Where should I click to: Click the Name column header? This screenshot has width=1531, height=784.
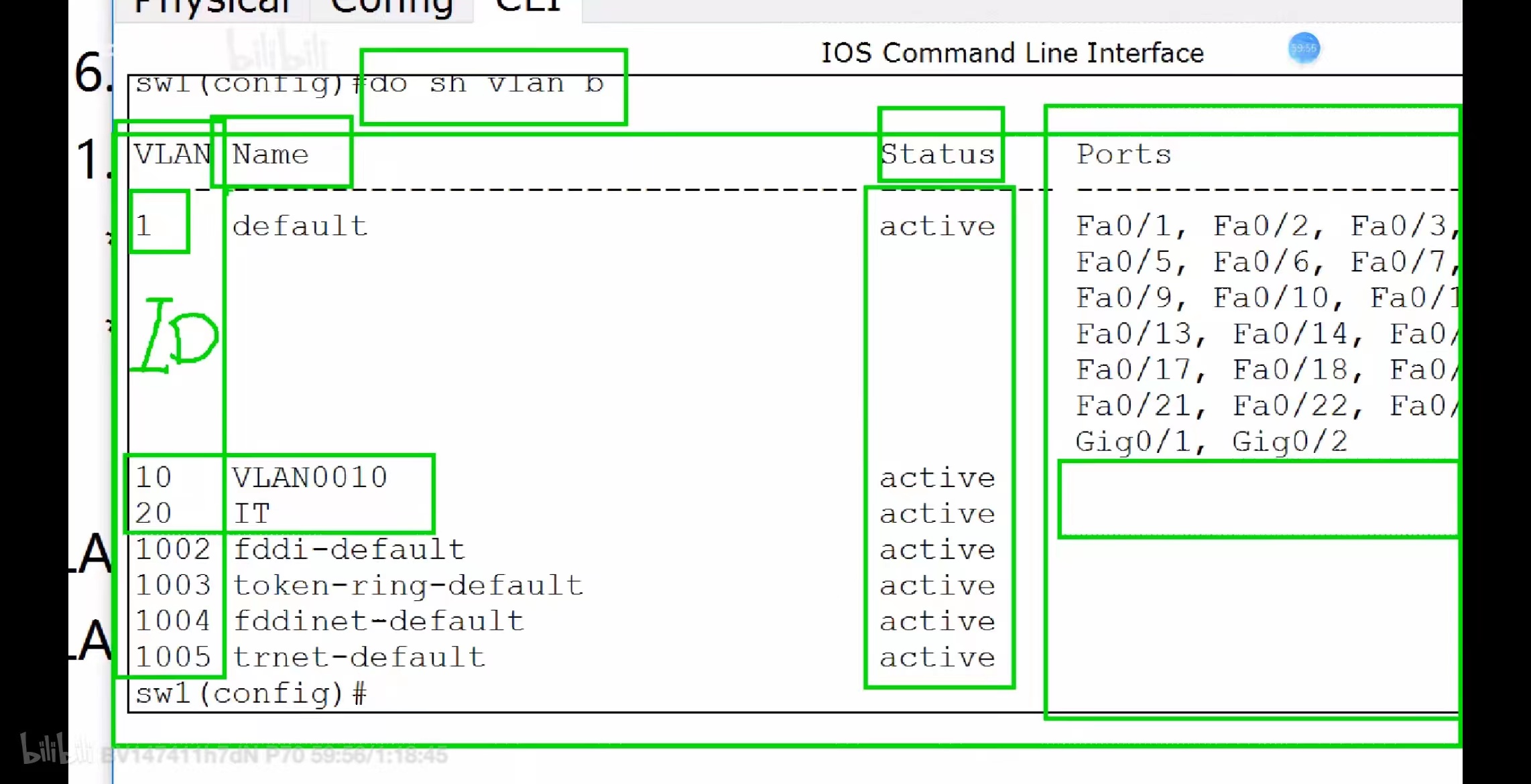tap(271, 155)
